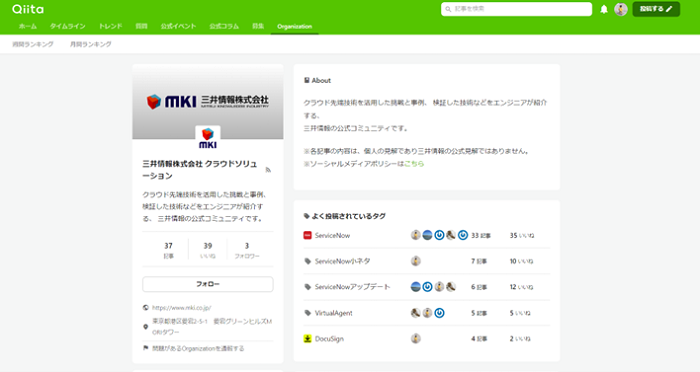Click the tag icon beside ServiceNowアップデート
Image resolution: width=700 pixels, height=372 pixels.
[307, 287]
